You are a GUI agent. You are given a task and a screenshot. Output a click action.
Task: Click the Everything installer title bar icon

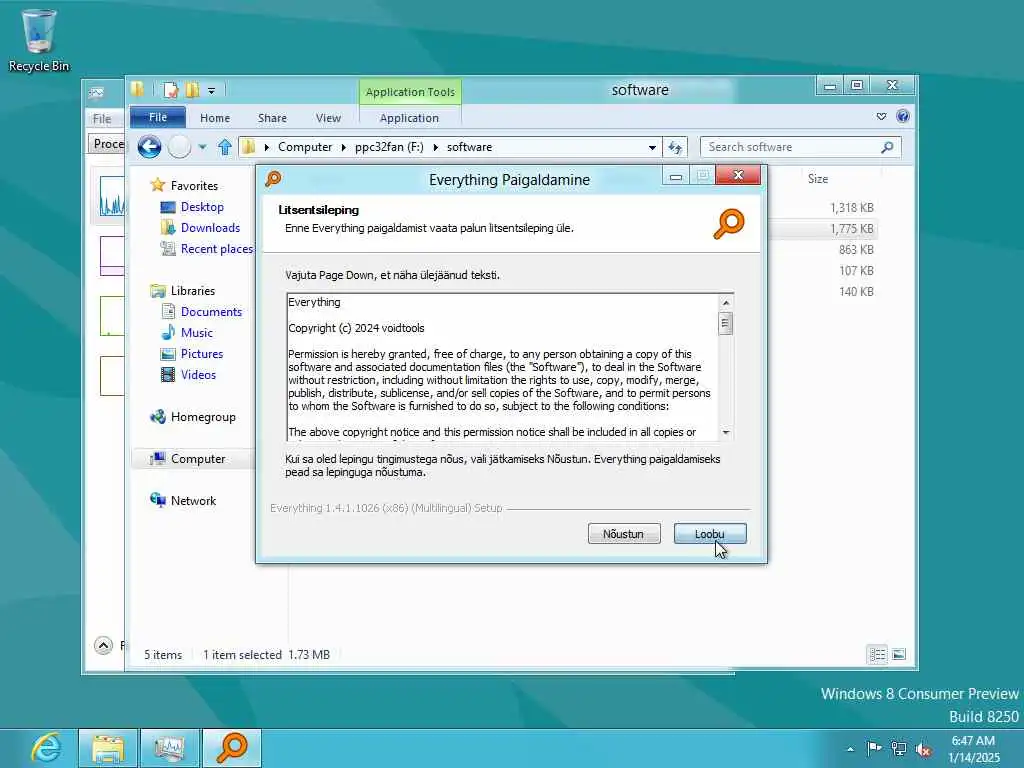pos(273,178)
